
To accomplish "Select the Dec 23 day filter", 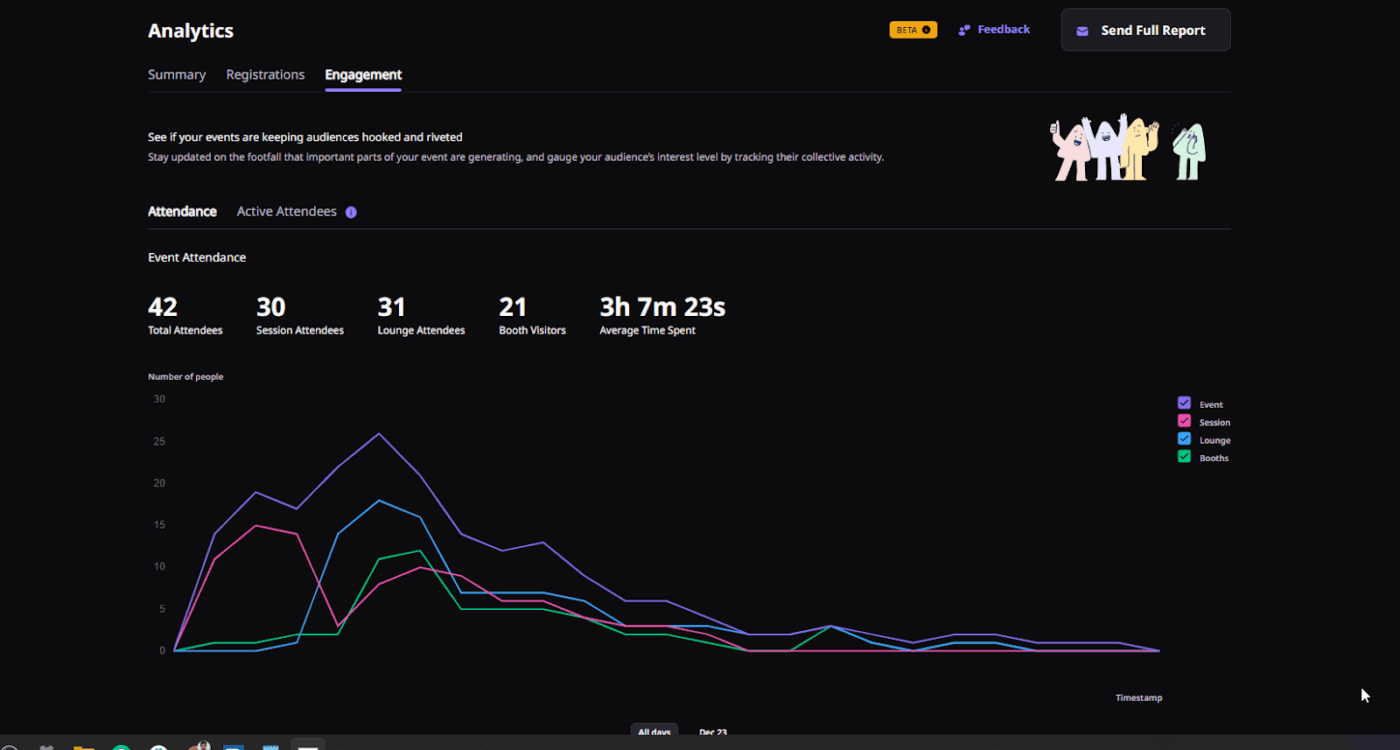I will tap(713, 732).
